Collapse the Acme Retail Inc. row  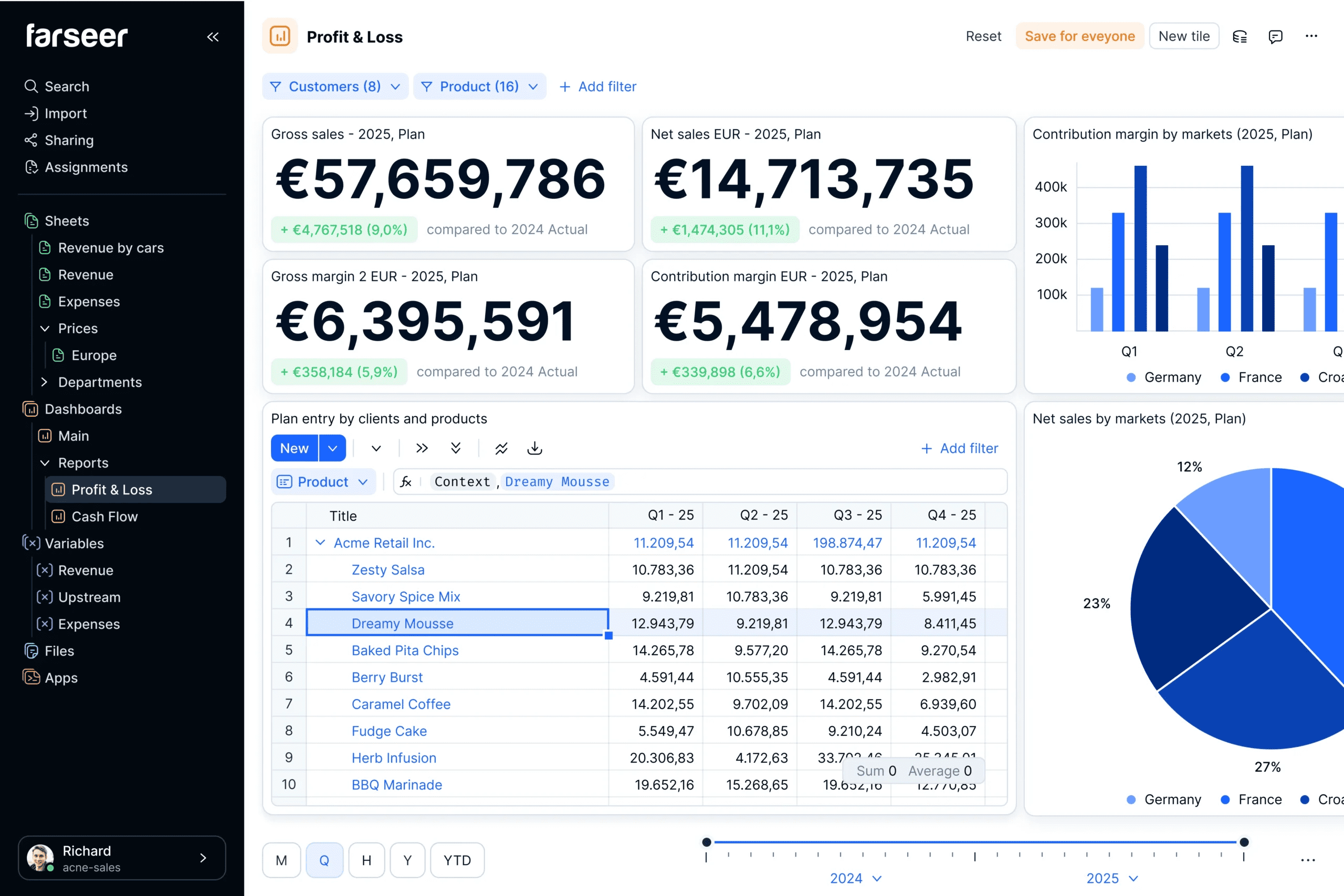321,543
